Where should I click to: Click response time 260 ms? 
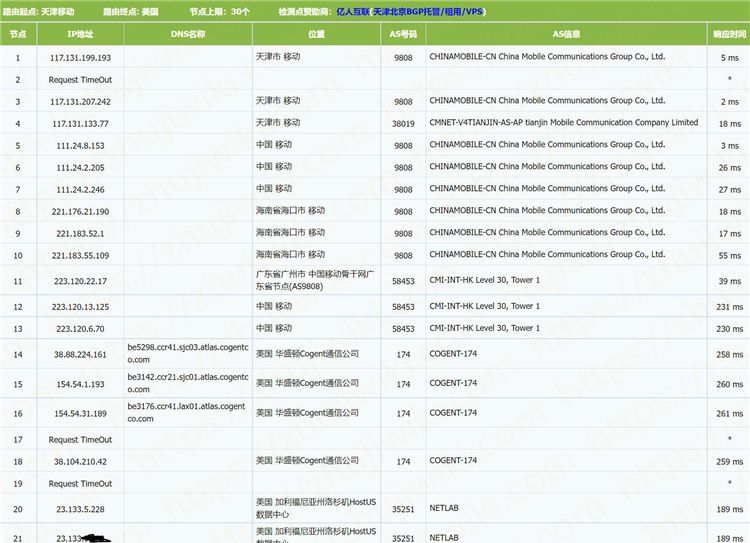(729, 384)
